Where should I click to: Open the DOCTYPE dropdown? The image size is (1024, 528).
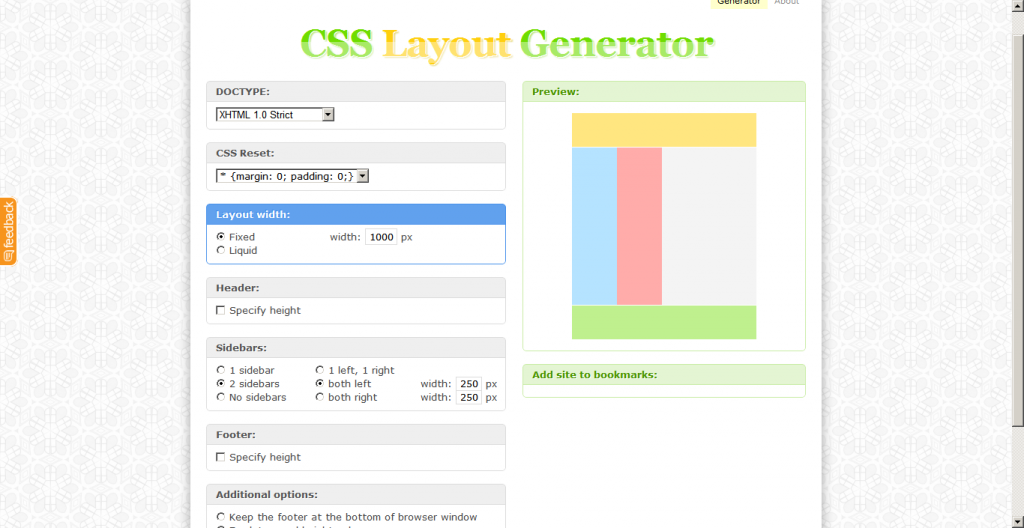(275, 115)
